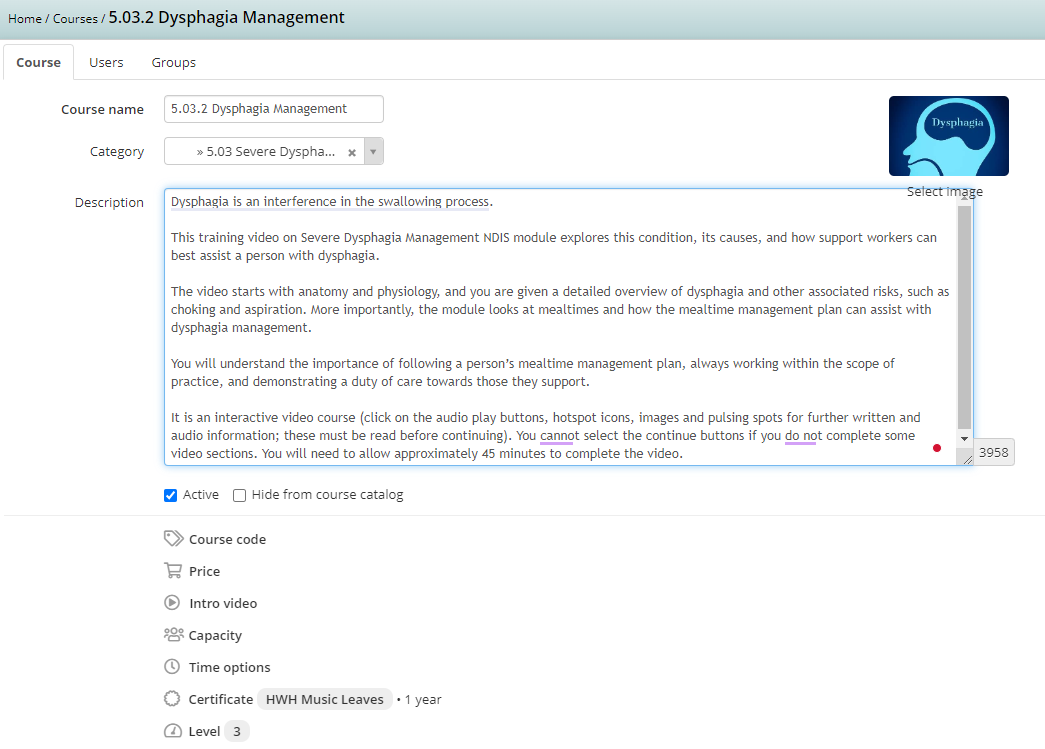This screenshot has height=749, width=1045.
Task: Click the Description scroll down arrow
Action: pos(964,438)
